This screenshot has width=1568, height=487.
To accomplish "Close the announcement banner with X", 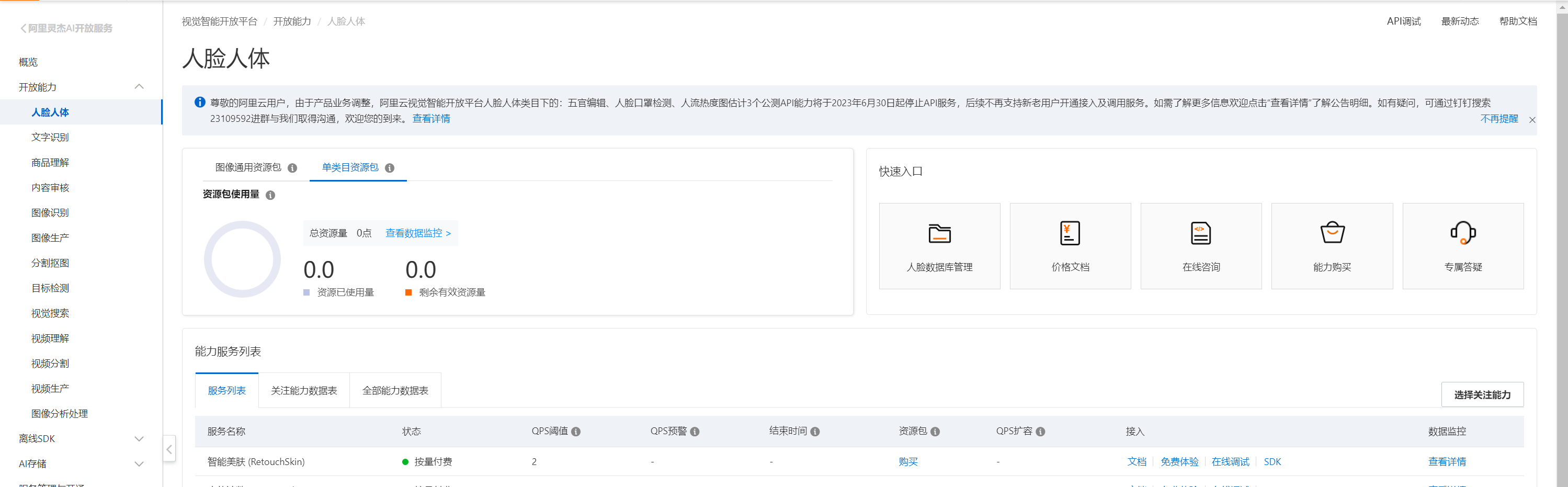I will (x=1532, y=120).
